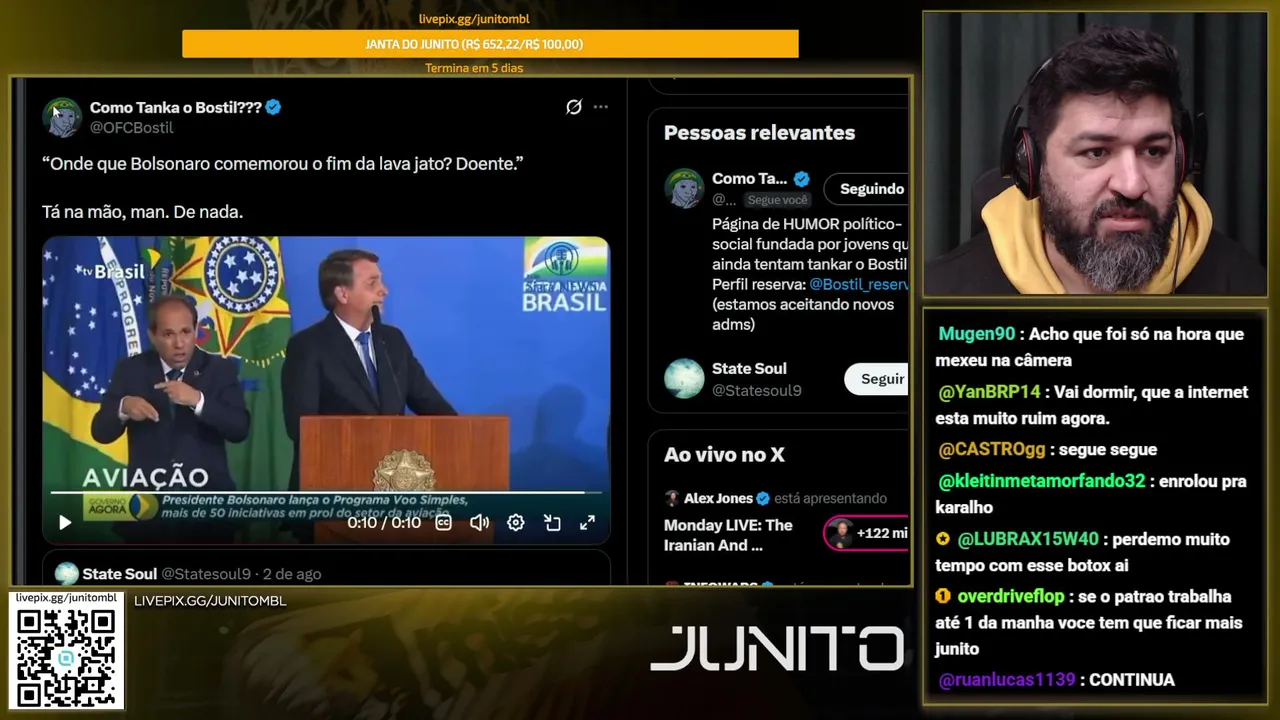Viewport: 1280px width, 720px height.
Task: Toggle closed captions on the video
Action: click(x=443, y=522)
